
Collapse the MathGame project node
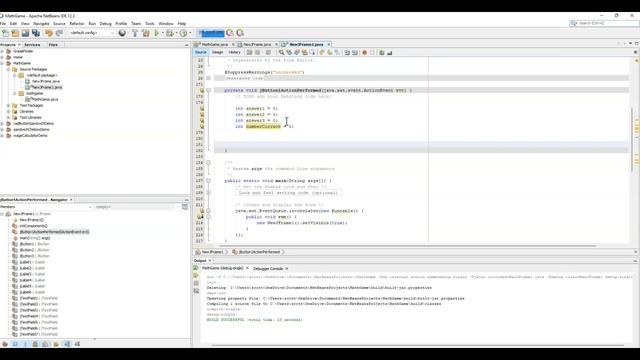[x=2, y=63]
